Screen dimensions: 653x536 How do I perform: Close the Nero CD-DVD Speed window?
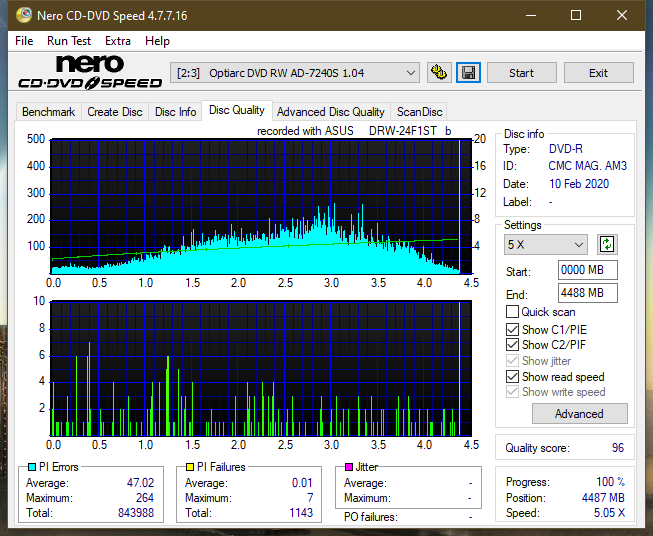coord(622,15)
